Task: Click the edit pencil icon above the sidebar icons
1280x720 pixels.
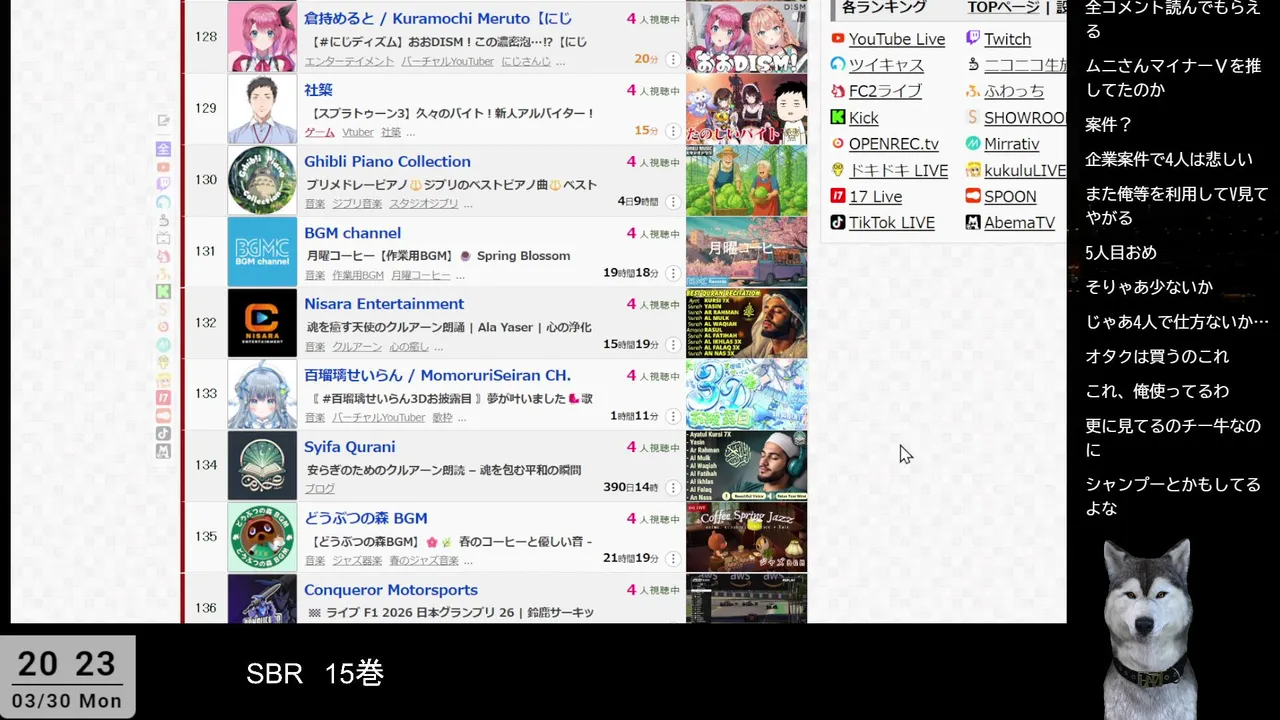Action: (163, 120)
